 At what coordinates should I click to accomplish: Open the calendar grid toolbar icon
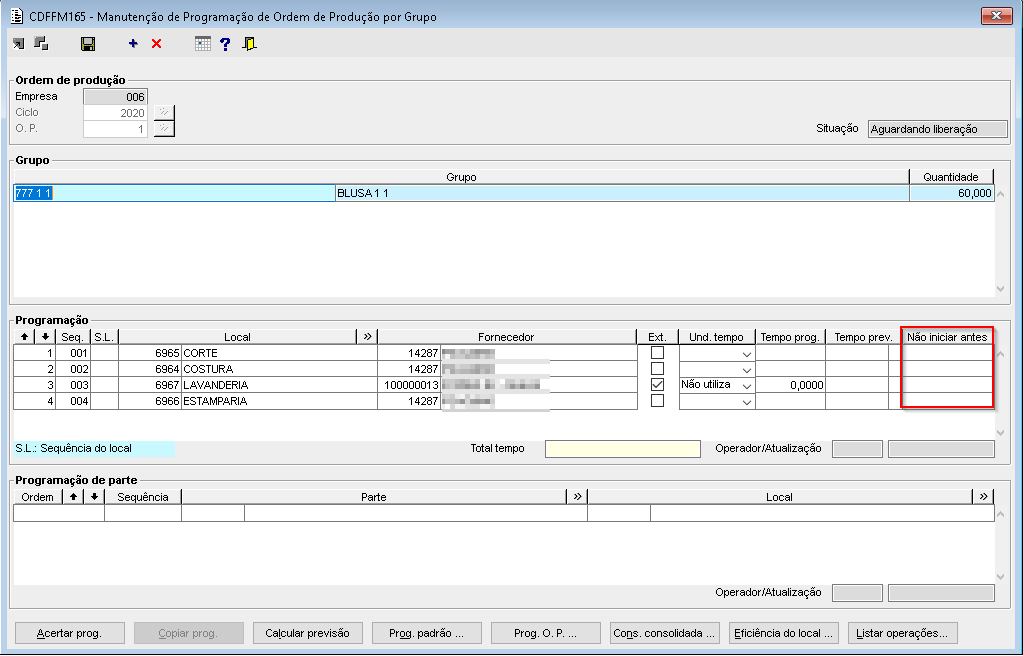(202, 44)
